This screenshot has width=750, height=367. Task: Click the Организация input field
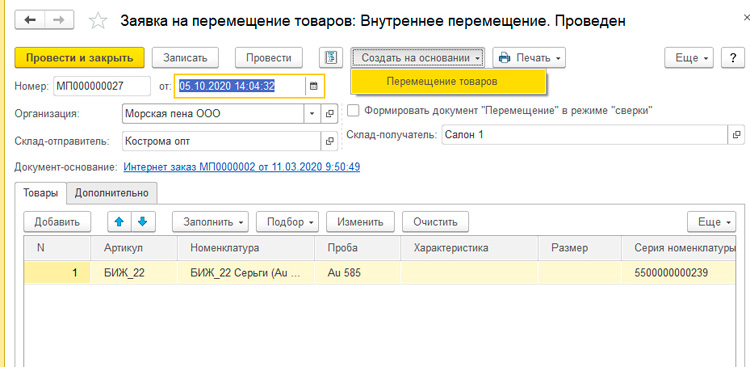coord(214,114)
